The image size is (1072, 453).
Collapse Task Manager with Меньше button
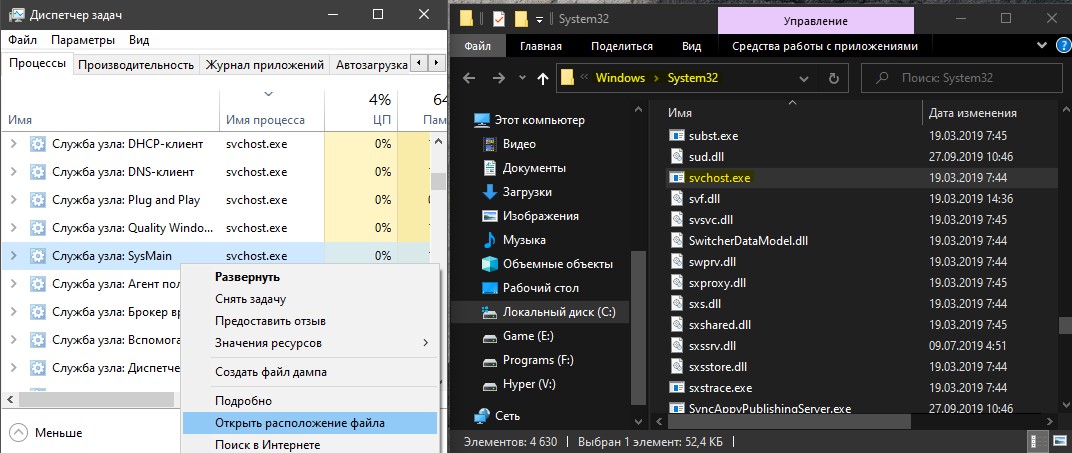pos(46,433)
